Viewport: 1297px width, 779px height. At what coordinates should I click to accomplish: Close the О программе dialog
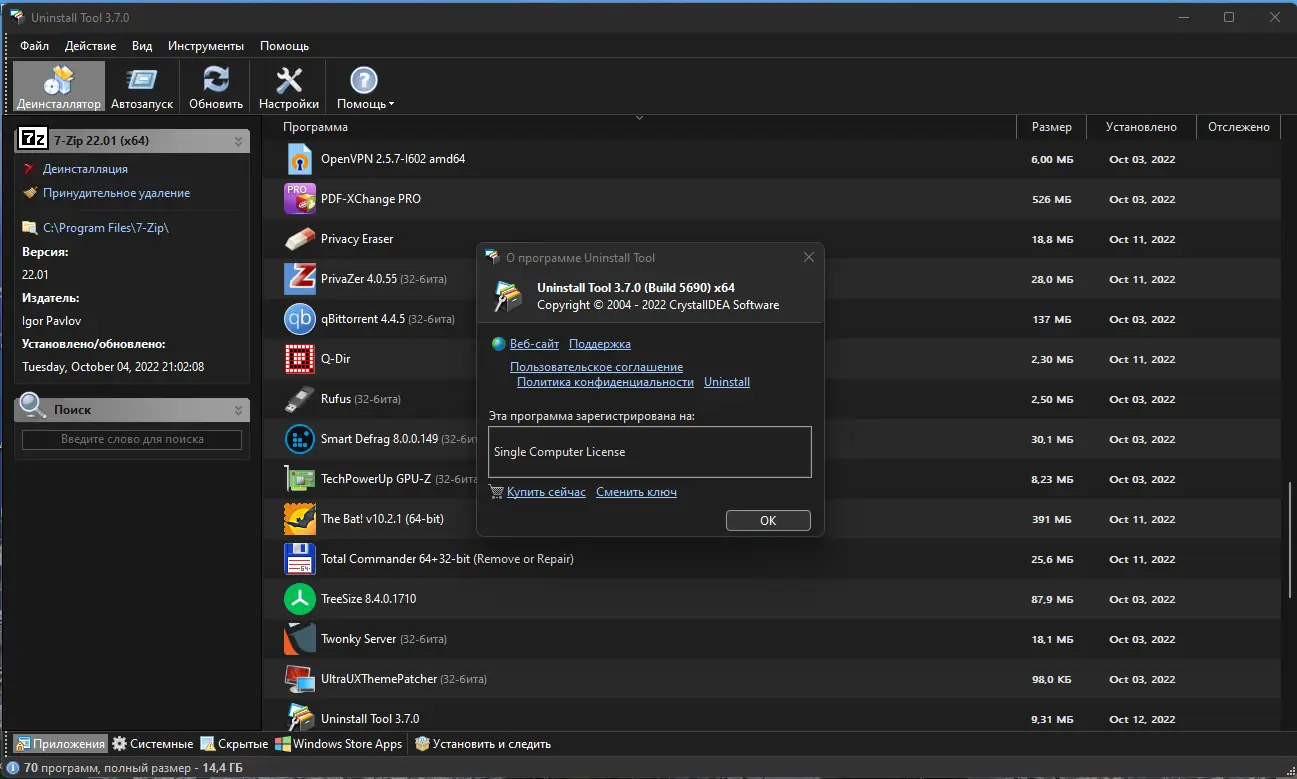point(808,257)
